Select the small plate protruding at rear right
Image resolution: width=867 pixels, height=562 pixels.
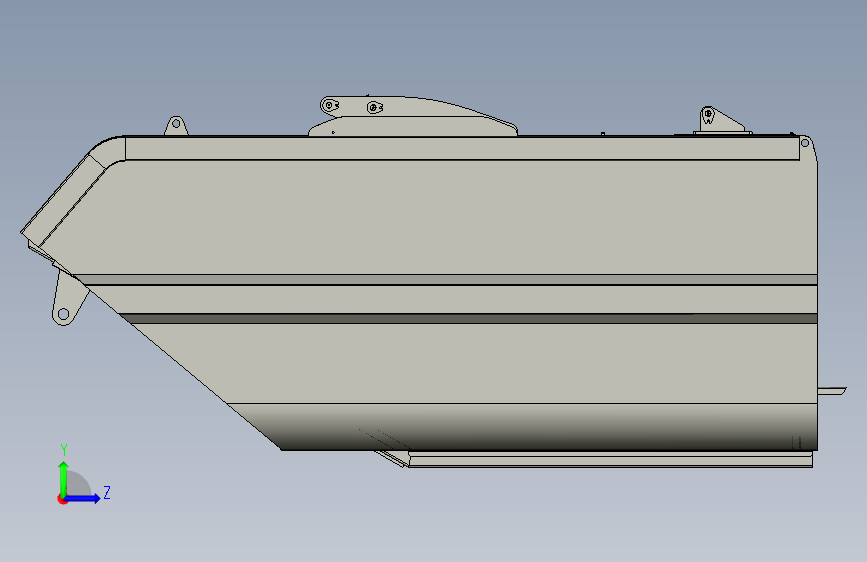tap(832, 391)
